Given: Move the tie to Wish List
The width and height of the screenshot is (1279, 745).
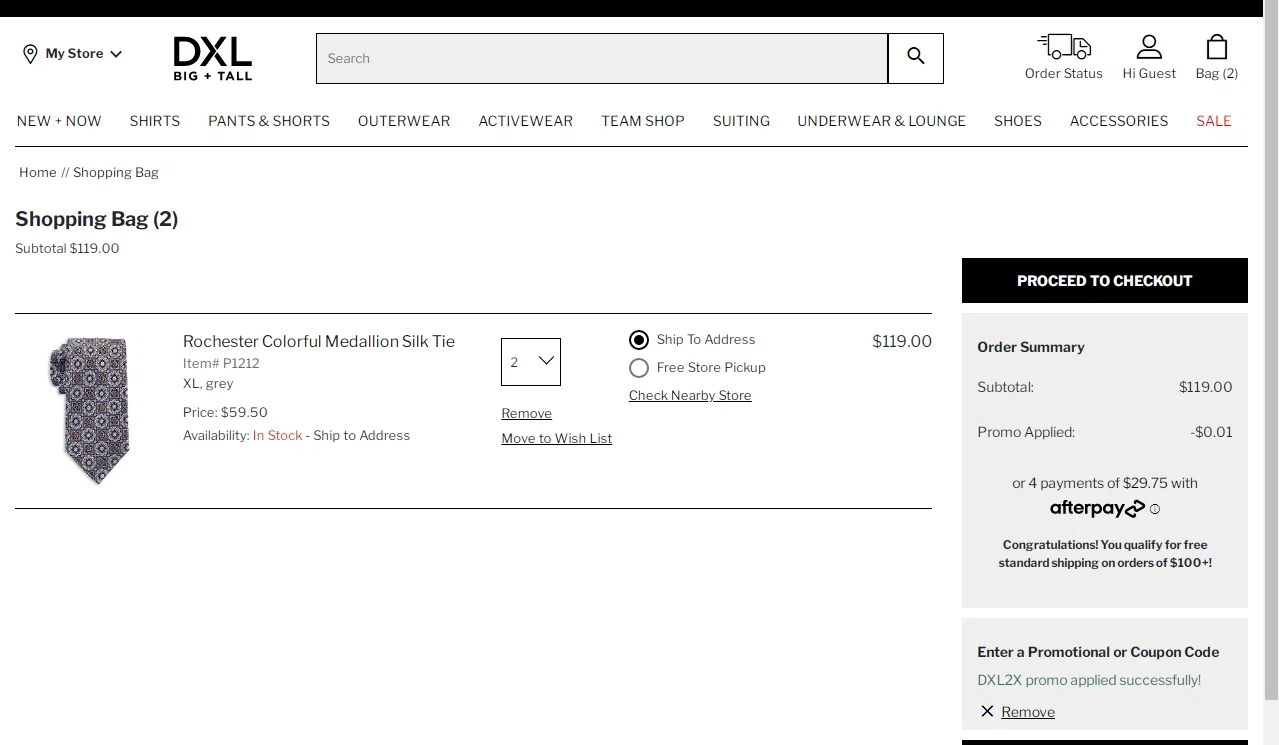Looking at the screenshot, I should (x=557, y=438).
